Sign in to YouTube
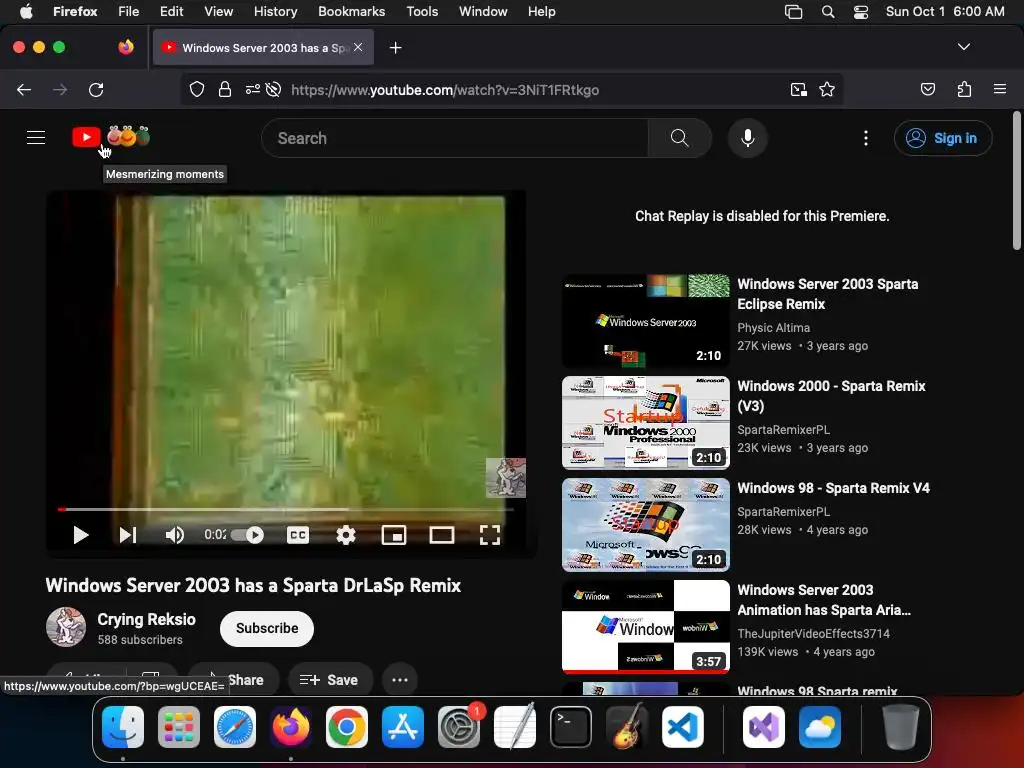Image resolution: width=1024 pixels, height=768 pixels. pos(943,138)
